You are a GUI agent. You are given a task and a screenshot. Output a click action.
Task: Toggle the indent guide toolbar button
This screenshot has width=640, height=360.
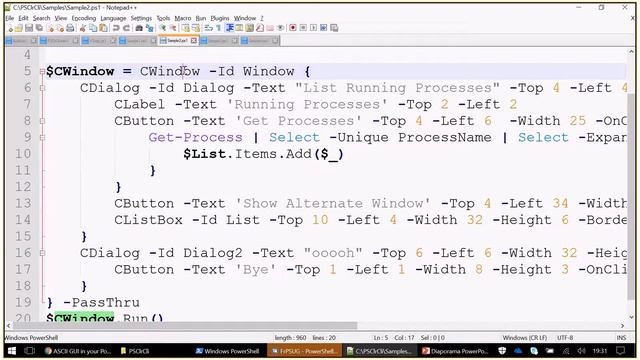point(229,28)
